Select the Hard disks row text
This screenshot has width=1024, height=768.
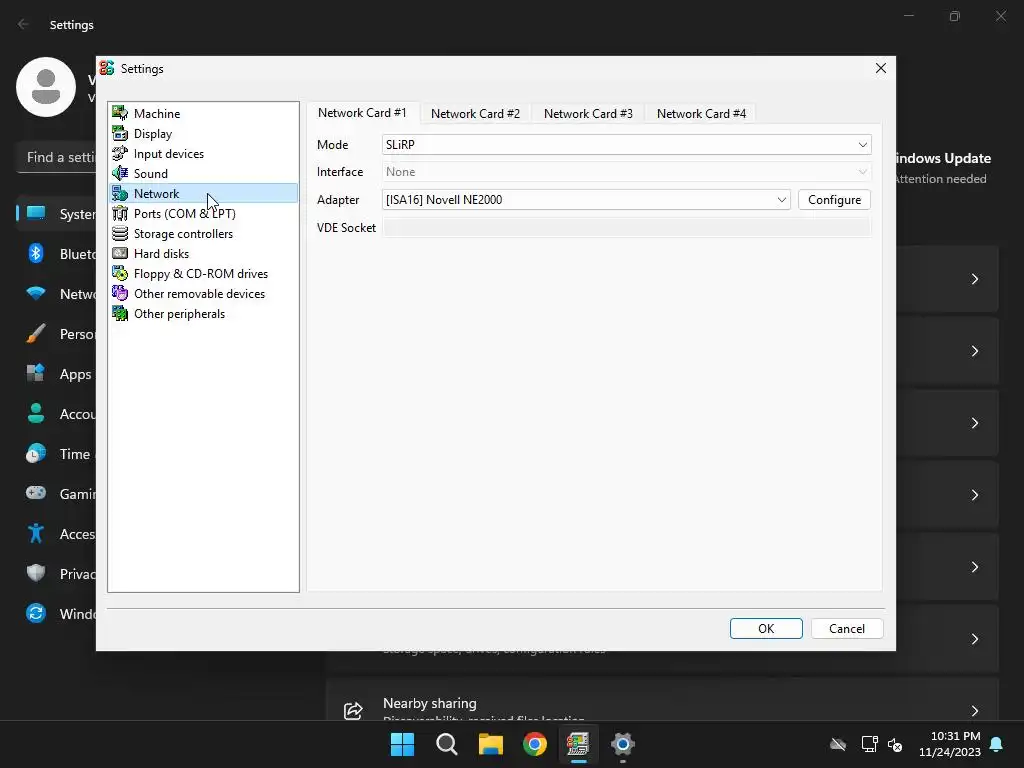point(161,253)
